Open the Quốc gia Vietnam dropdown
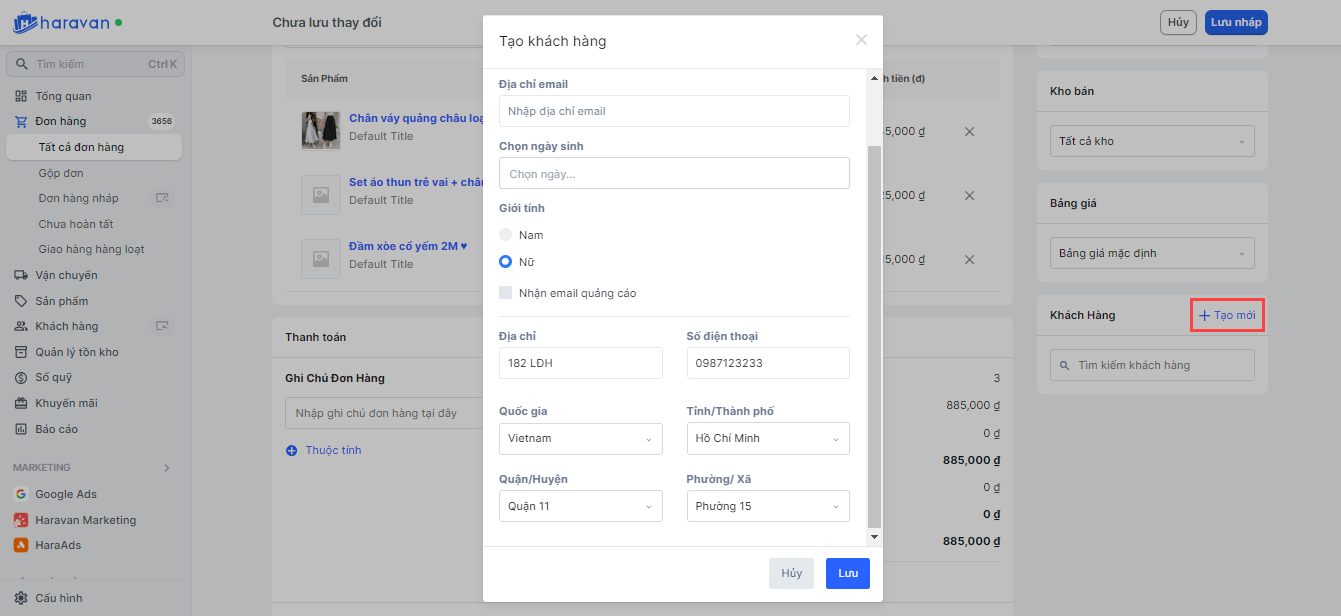 [x=580, y=438]
